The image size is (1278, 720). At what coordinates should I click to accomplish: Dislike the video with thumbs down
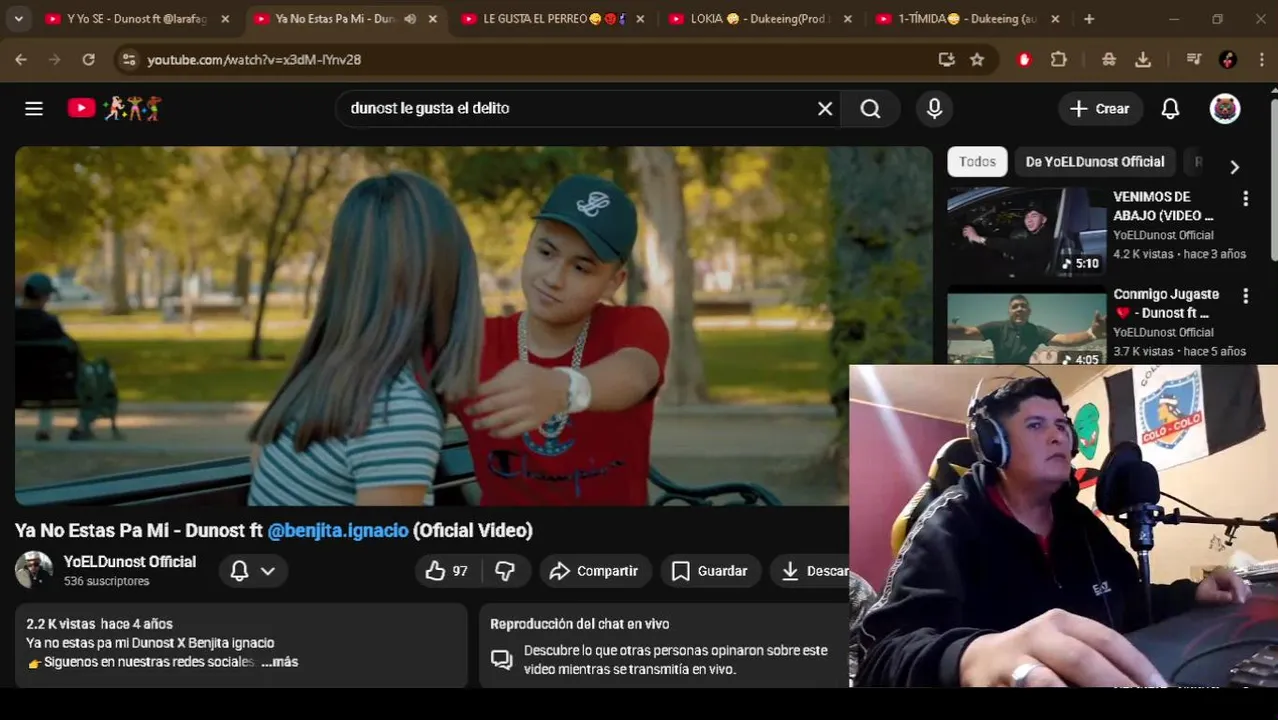coord(505,571)
